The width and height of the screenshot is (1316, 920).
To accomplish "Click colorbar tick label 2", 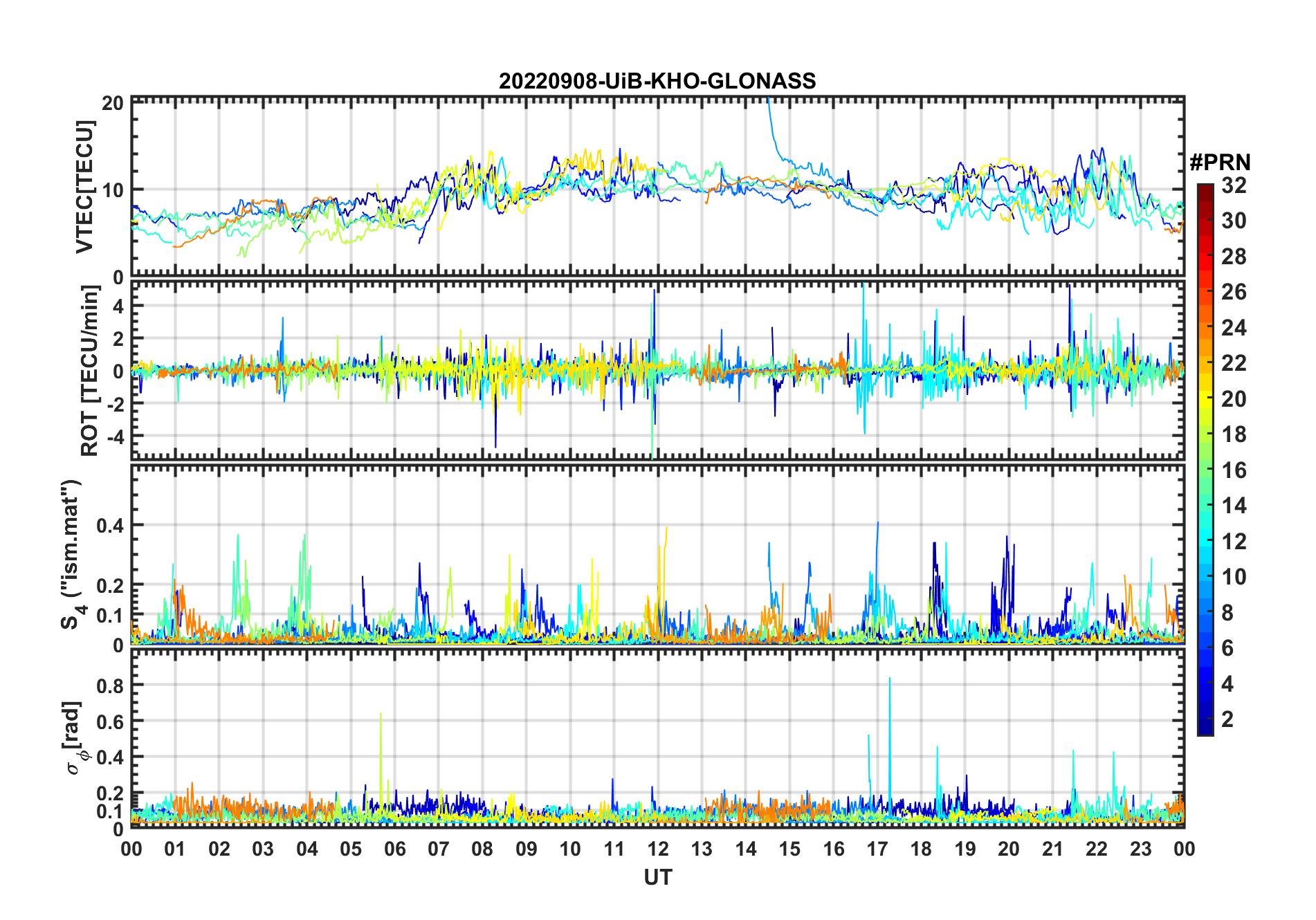I will pyautogui.click(x=1227, y=719).
